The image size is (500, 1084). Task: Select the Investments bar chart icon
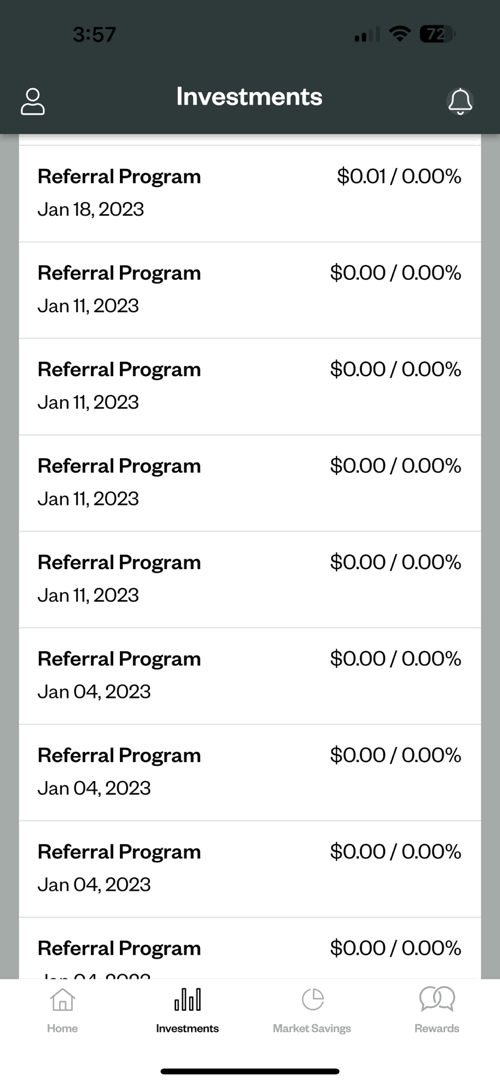click(x=187, y=1000)
